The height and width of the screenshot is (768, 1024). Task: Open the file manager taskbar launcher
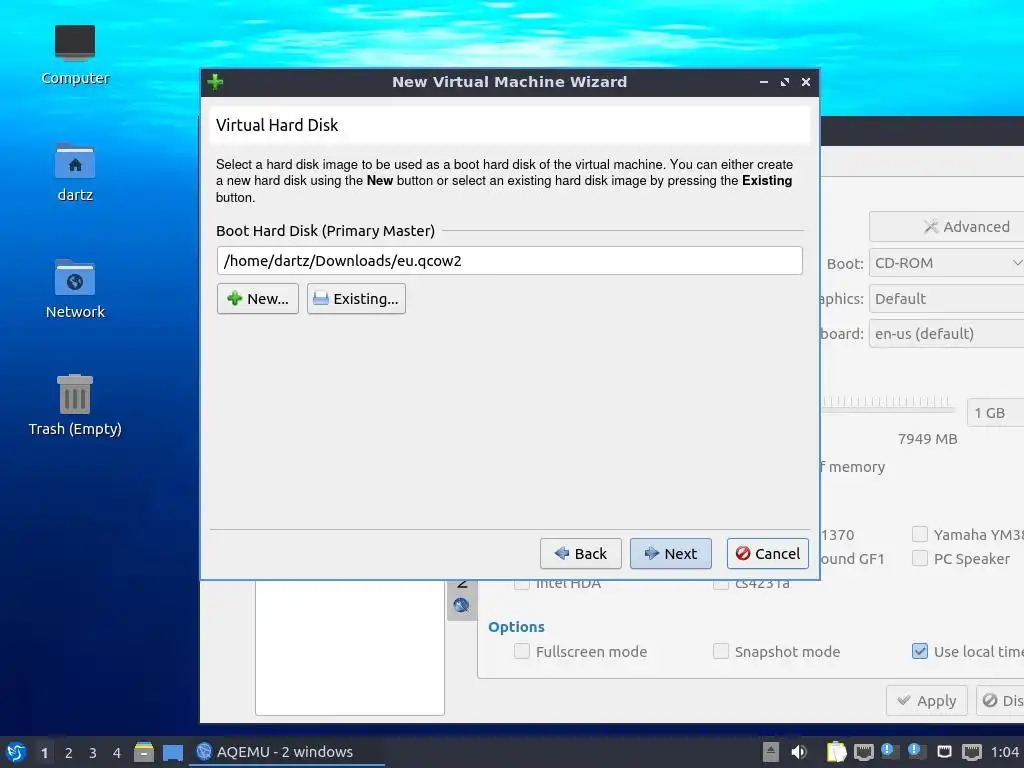[x=144, y=752]
